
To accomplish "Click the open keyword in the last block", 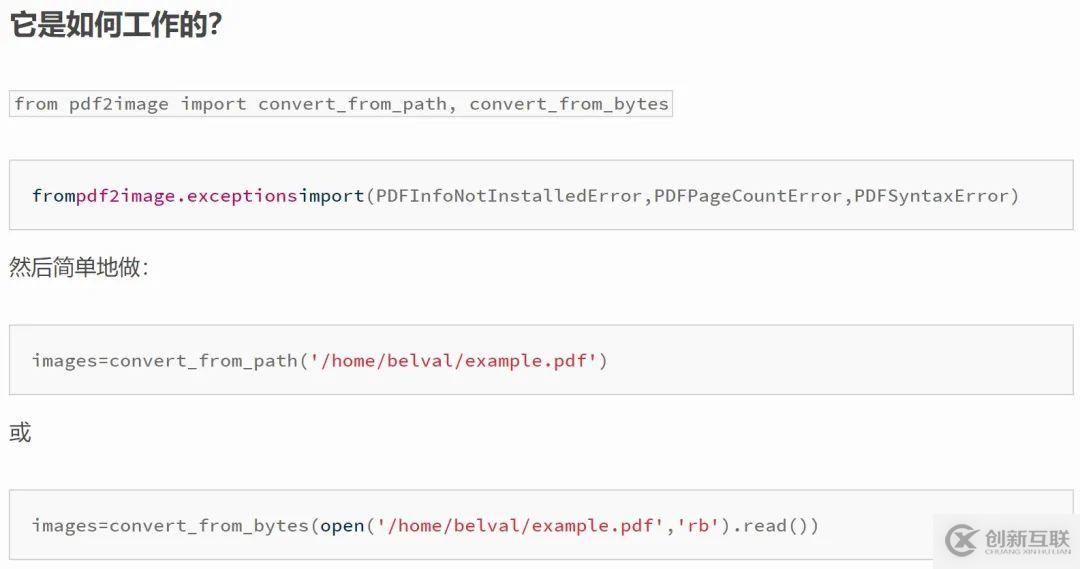I will [x=342, y=526].
